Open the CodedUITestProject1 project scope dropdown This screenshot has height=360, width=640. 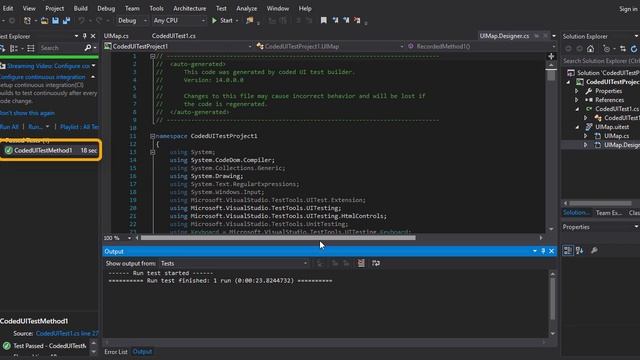(x=178, y=47)
